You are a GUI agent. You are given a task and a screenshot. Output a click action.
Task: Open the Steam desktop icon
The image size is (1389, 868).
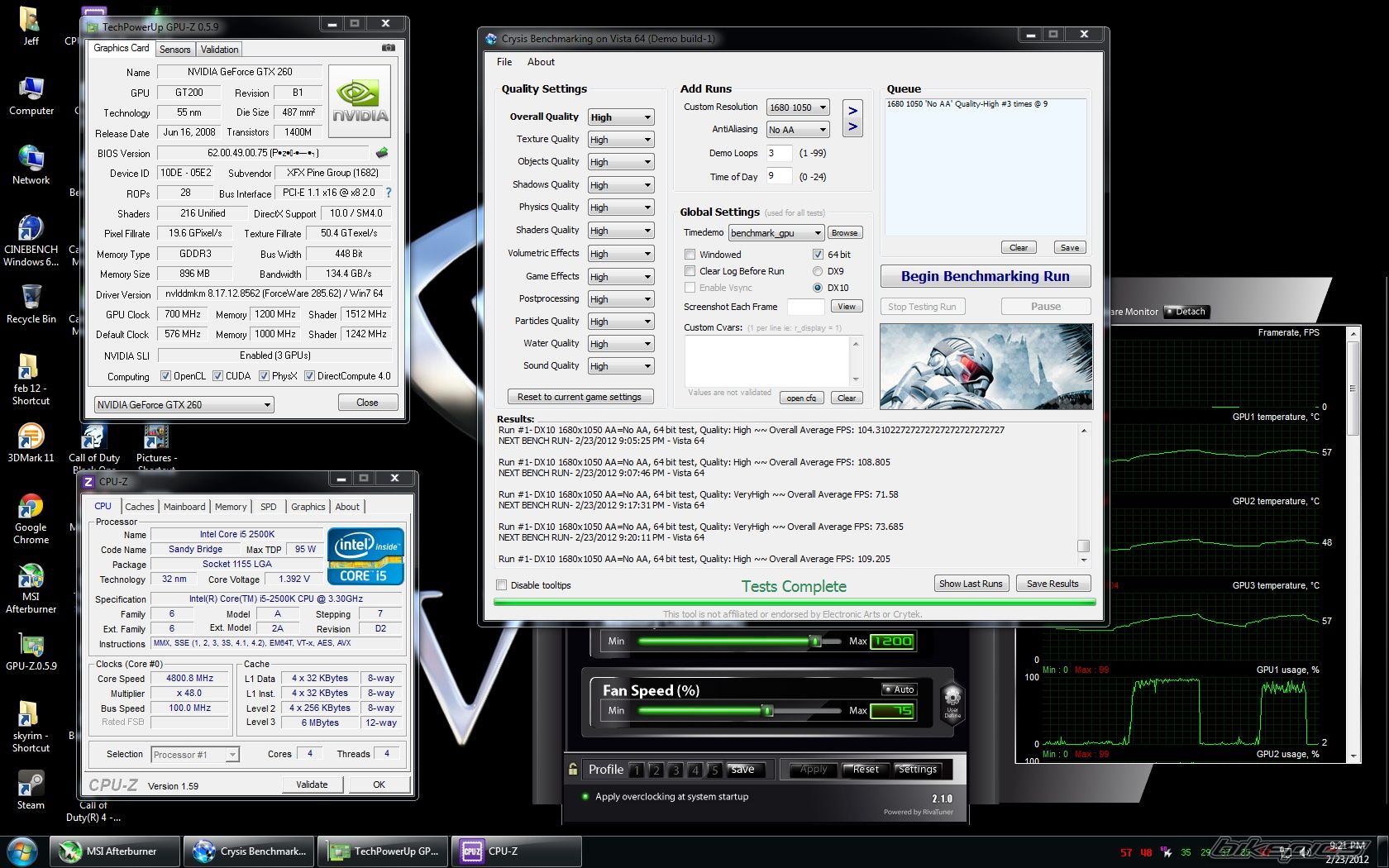[31, 784]
